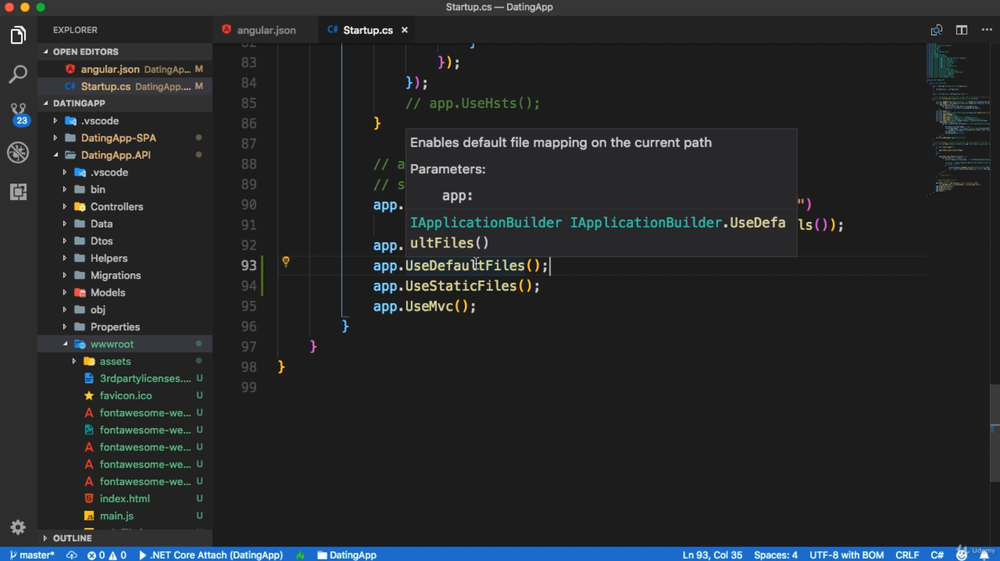1000x561 pixels.
Task: Select the Spaces: 4 indentation setting
Action: pyautogui.click(x=776, y=555)
